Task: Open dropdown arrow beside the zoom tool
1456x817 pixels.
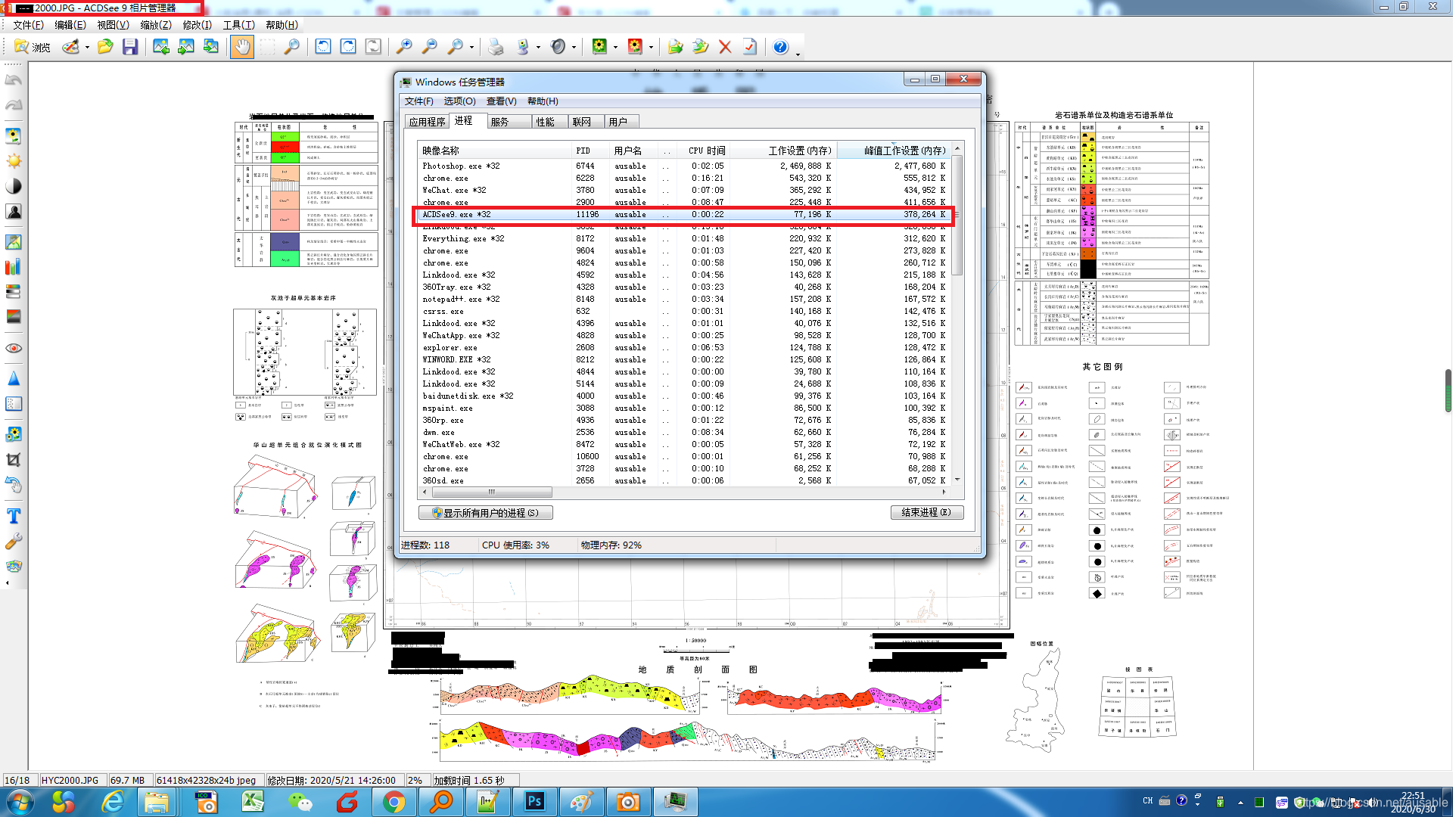Action: pos(471,47)
